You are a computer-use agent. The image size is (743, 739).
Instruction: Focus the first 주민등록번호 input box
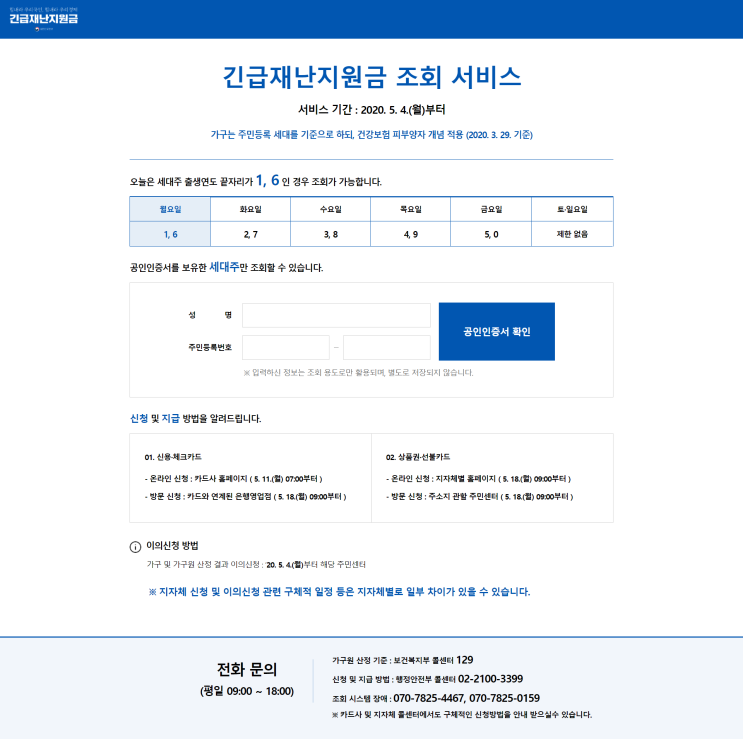pos(286,347)
